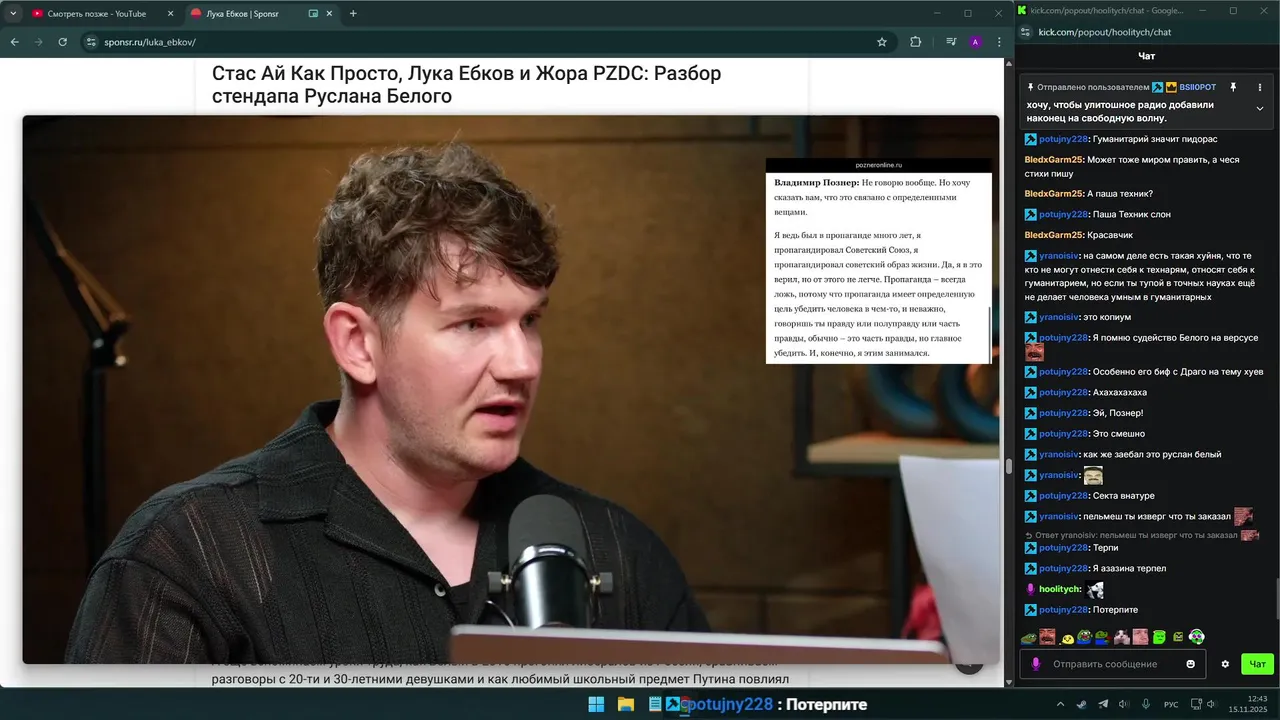Select the laughing Pepe emote
This screenshot has width=1280, height=720.
coord(1084,637)
